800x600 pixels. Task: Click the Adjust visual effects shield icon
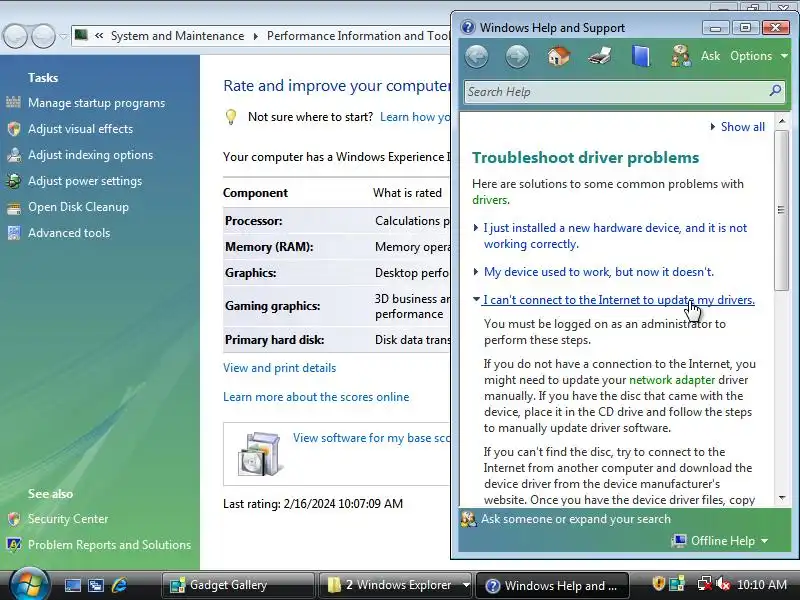pos(14,129)
